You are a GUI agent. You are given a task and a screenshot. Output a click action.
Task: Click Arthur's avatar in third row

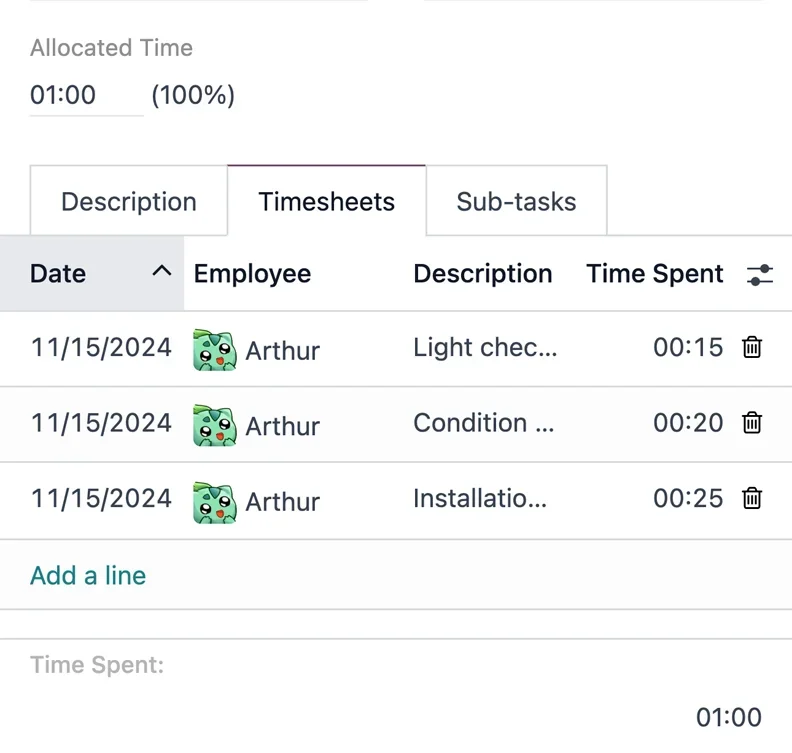214,501
